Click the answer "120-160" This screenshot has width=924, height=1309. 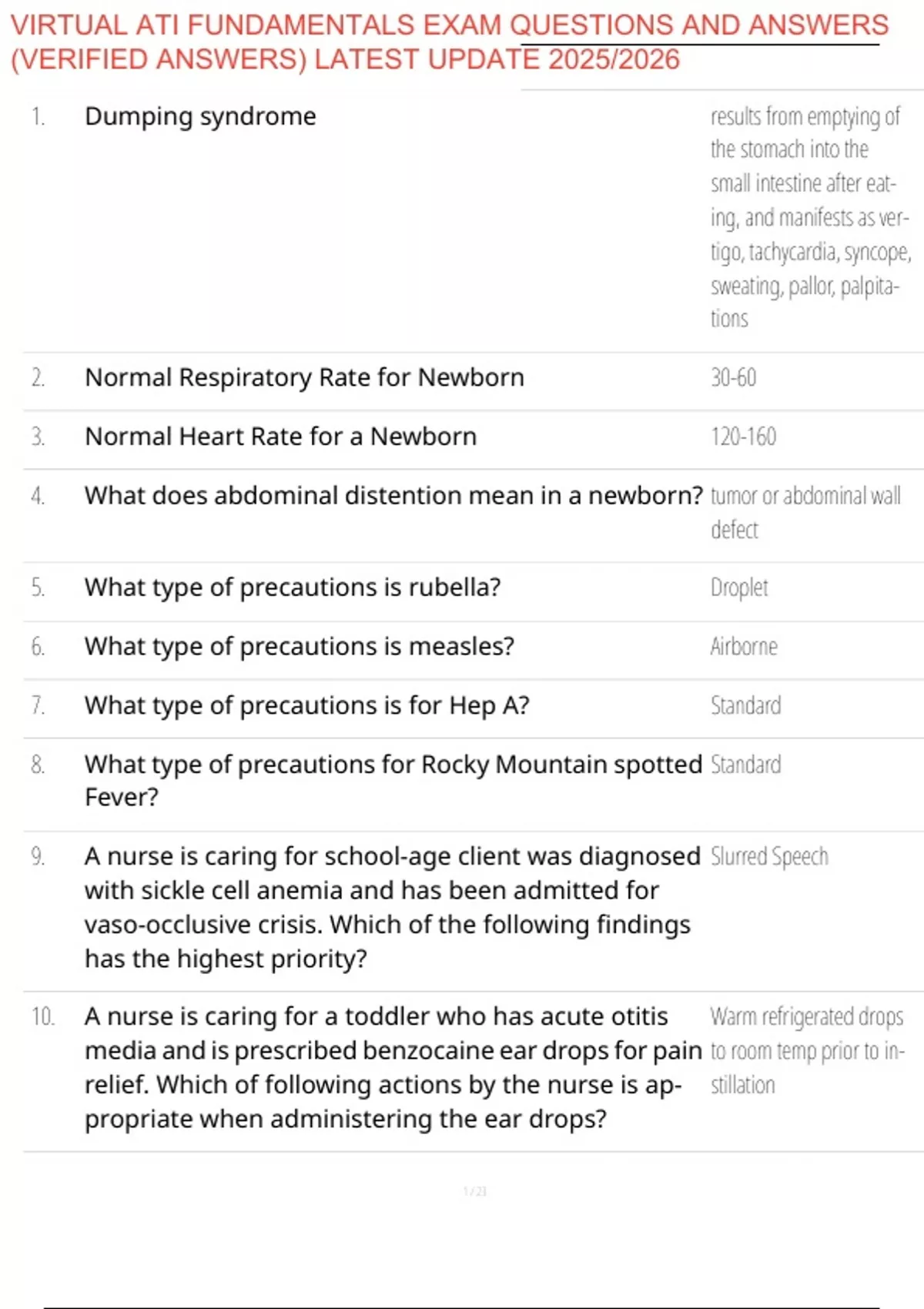tap(743, 437)
